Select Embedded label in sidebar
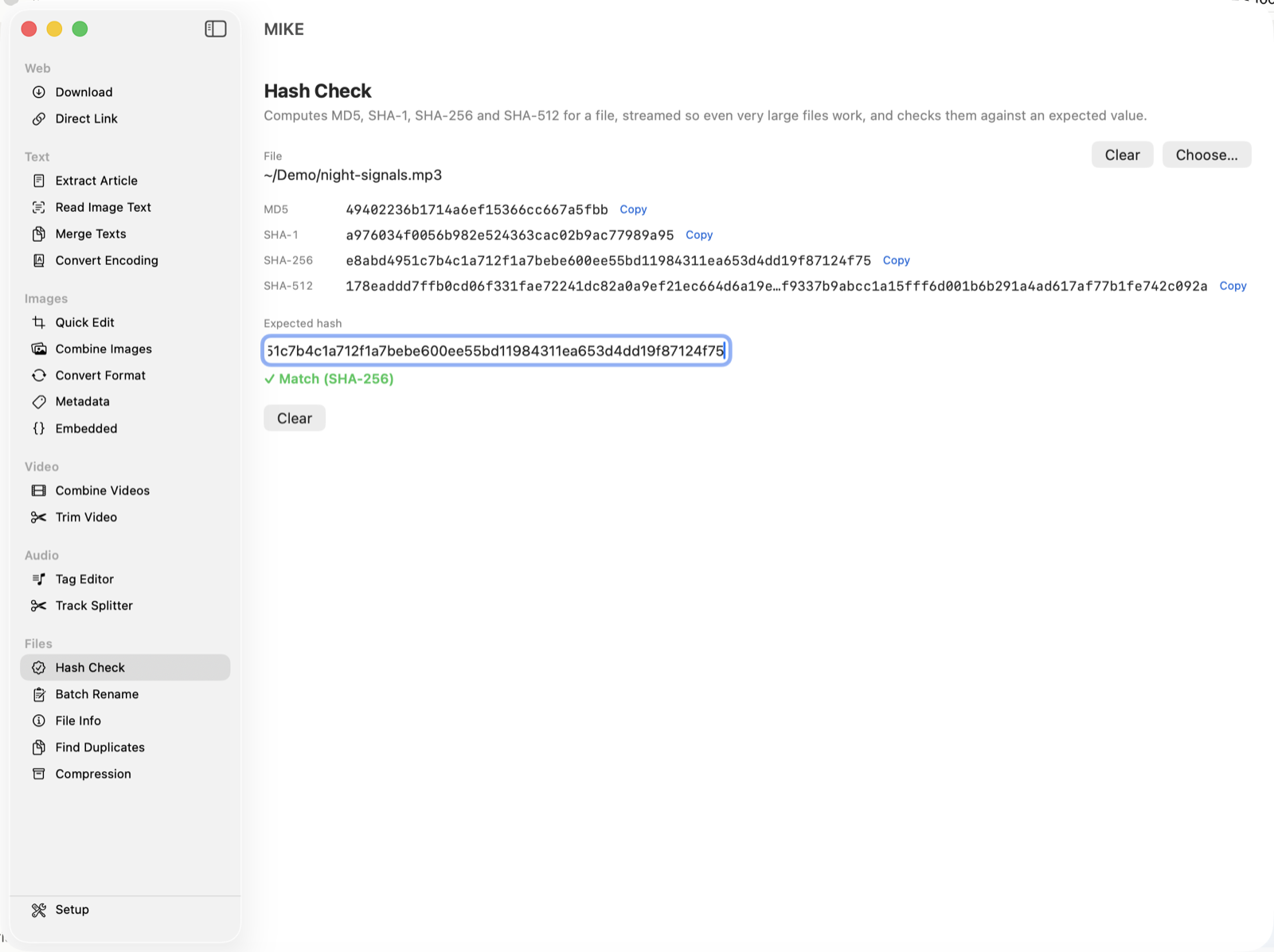This screenshot has height=952, width=1274. pos(86,428)
